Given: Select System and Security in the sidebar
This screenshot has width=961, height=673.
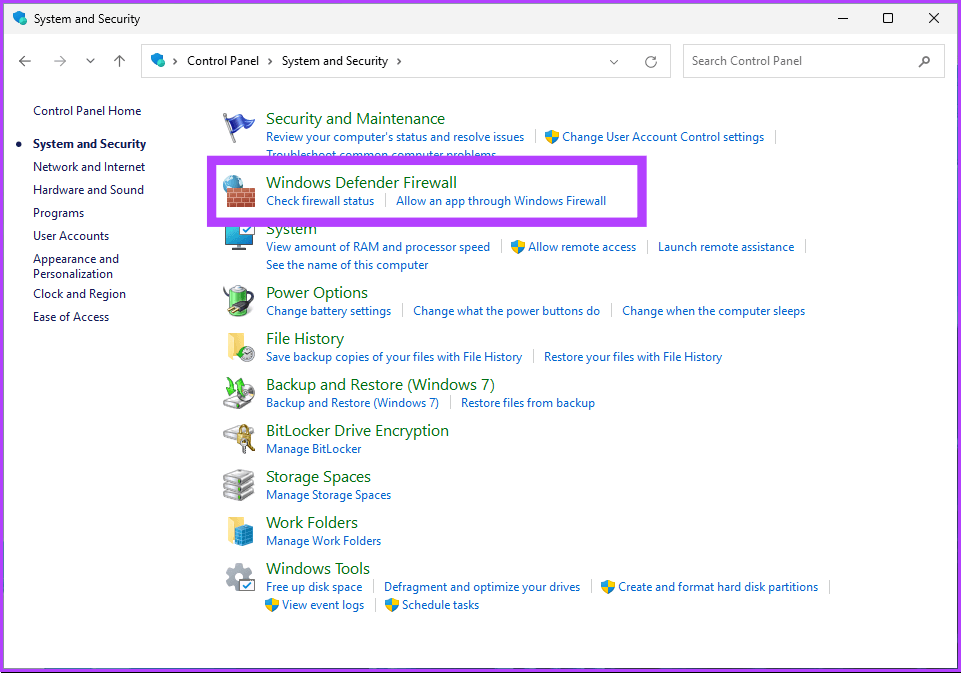Looking at the screenshot, I should point(89,144).
